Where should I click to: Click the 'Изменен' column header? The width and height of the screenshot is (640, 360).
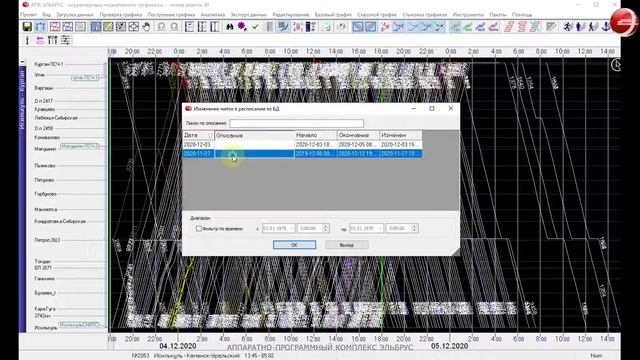tap(401, 135)
